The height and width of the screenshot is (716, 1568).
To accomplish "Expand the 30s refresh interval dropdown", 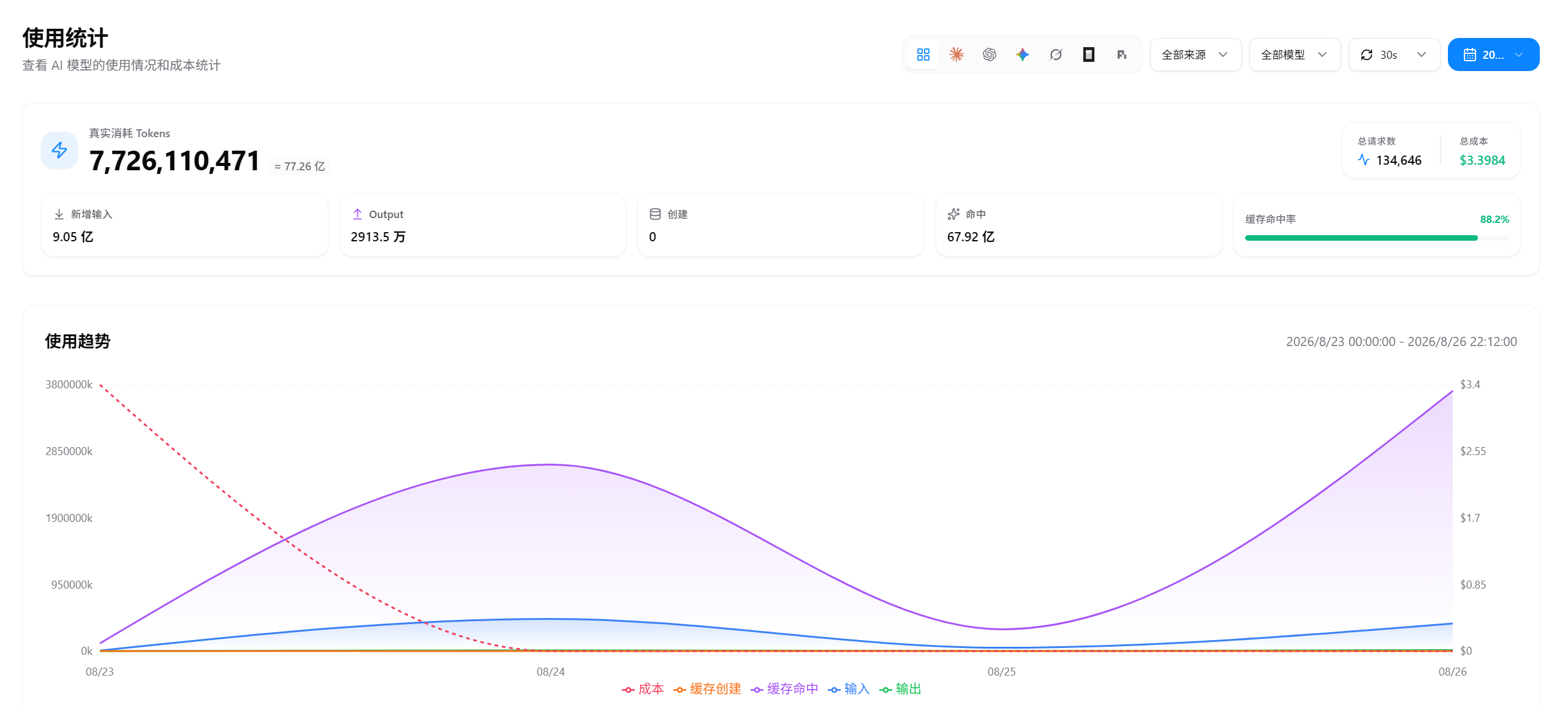I will tap(1394, 55).
